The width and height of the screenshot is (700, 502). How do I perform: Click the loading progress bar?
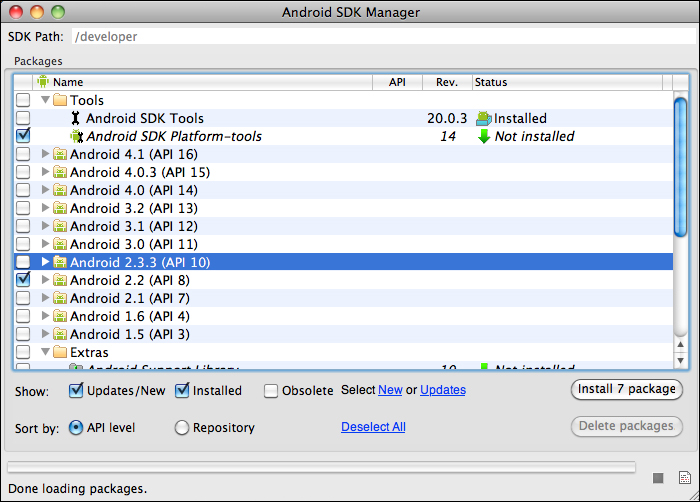(x=321, y=467)
